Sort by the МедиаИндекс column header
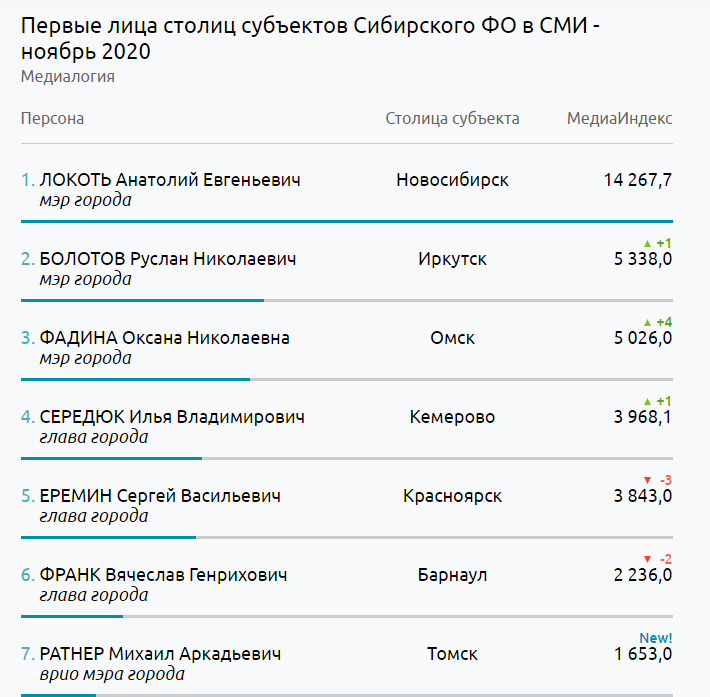Image resolution: width=710 pixels, height=697 pixels. [x=619, y=119]
